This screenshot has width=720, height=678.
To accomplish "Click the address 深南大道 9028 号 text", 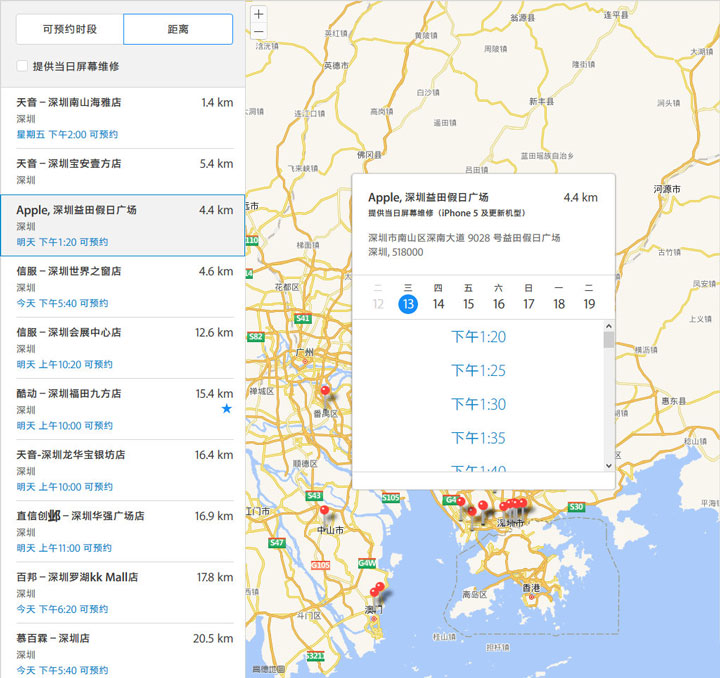I will [x=464, y=238].
